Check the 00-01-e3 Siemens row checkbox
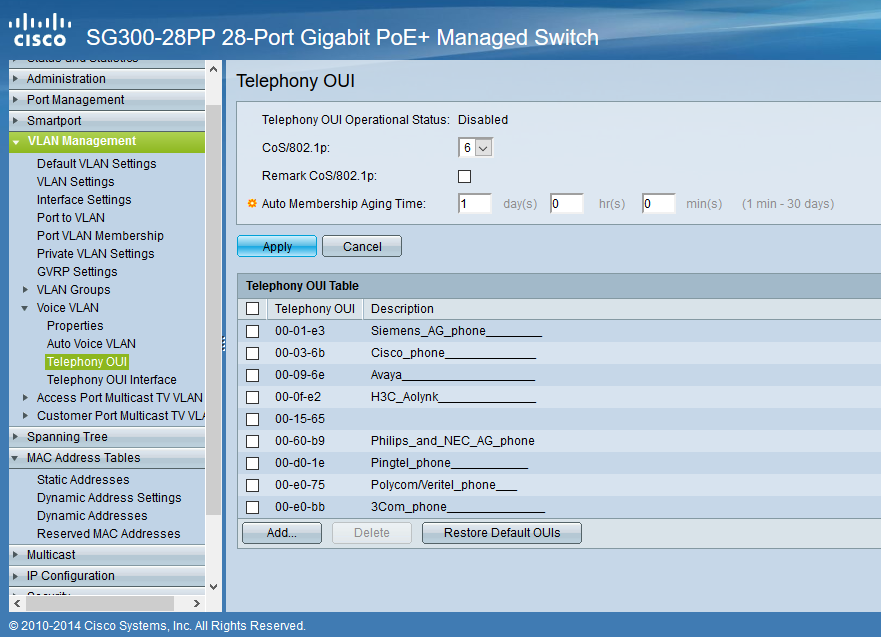This screenshot has width=881, height=637. [x=253, y=331]
